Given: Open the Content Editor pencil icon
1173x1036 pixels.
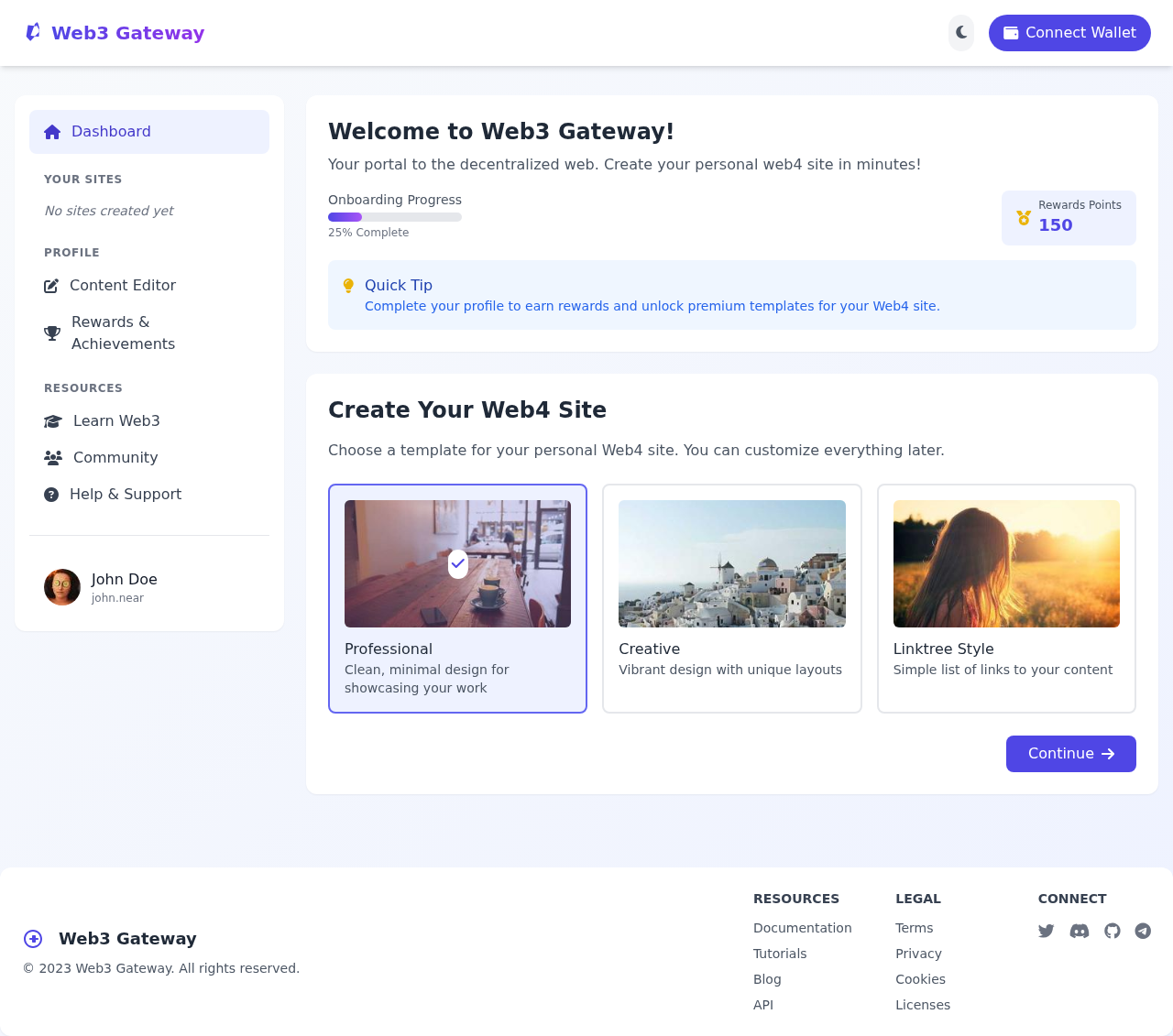Looking at the screenshot, I should tap(50, 286).
